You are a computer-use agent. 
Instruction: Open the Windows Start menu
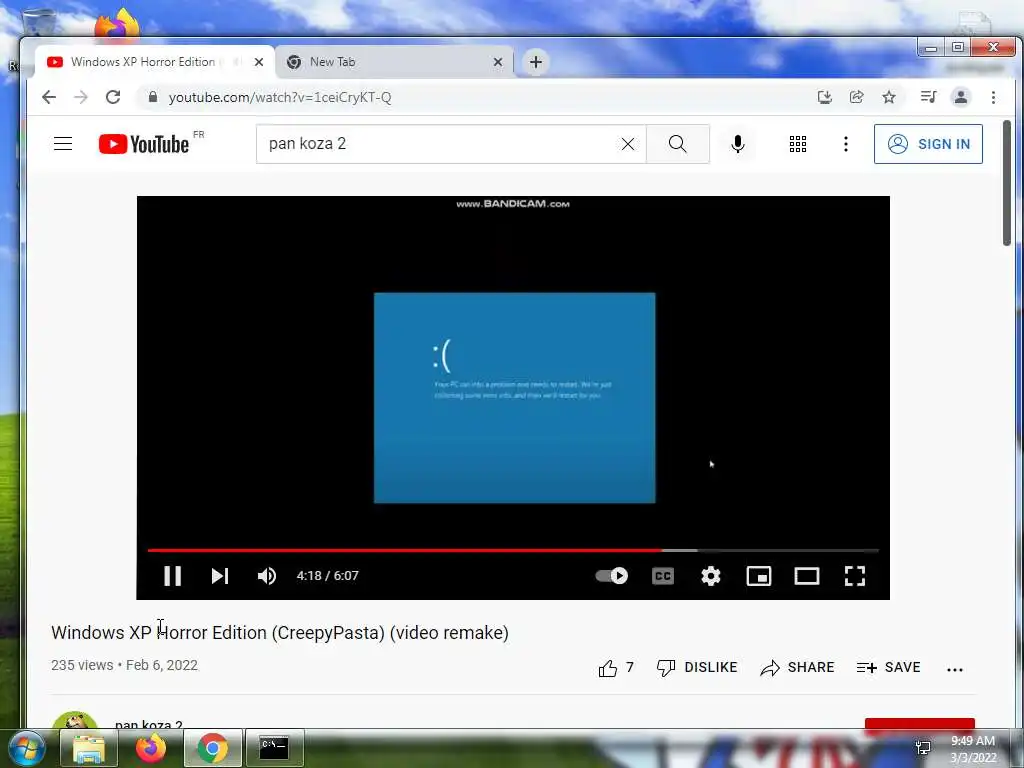27,748
